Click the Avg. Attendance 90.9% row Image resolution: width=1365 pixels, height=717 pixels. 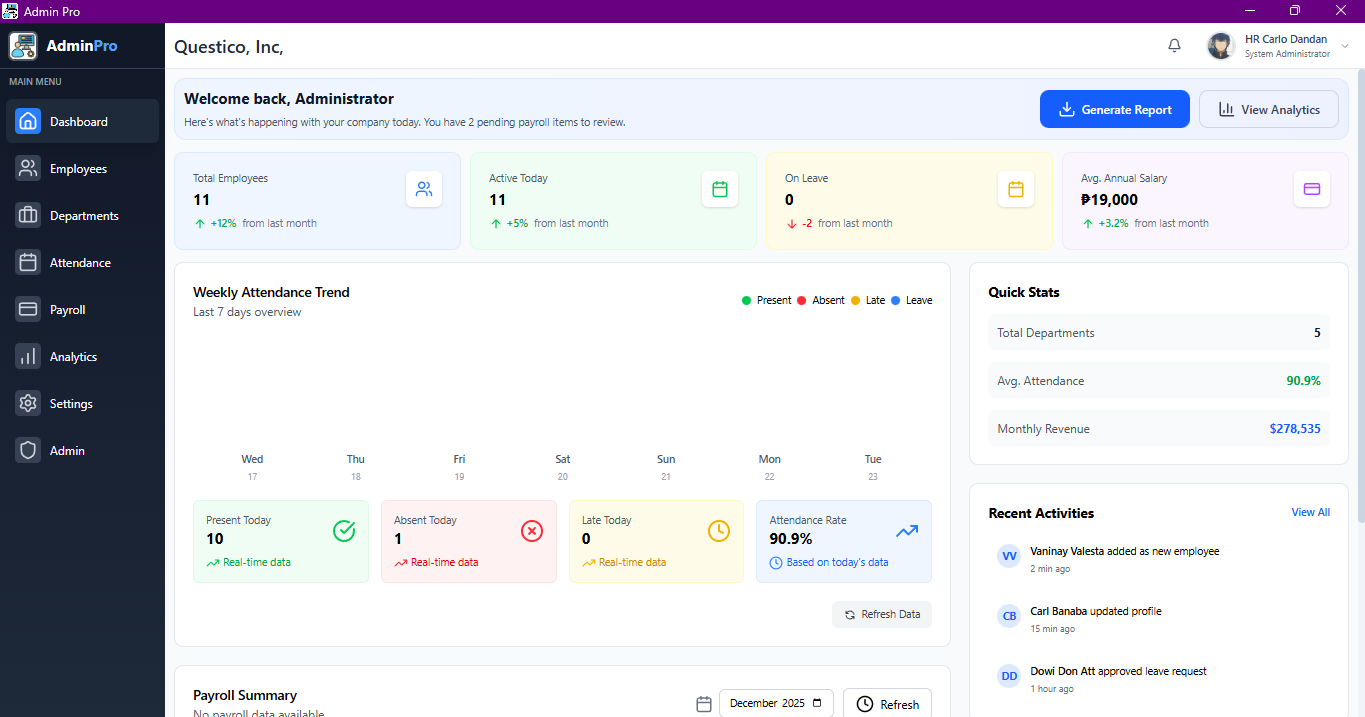click(x=1159, y=381)
